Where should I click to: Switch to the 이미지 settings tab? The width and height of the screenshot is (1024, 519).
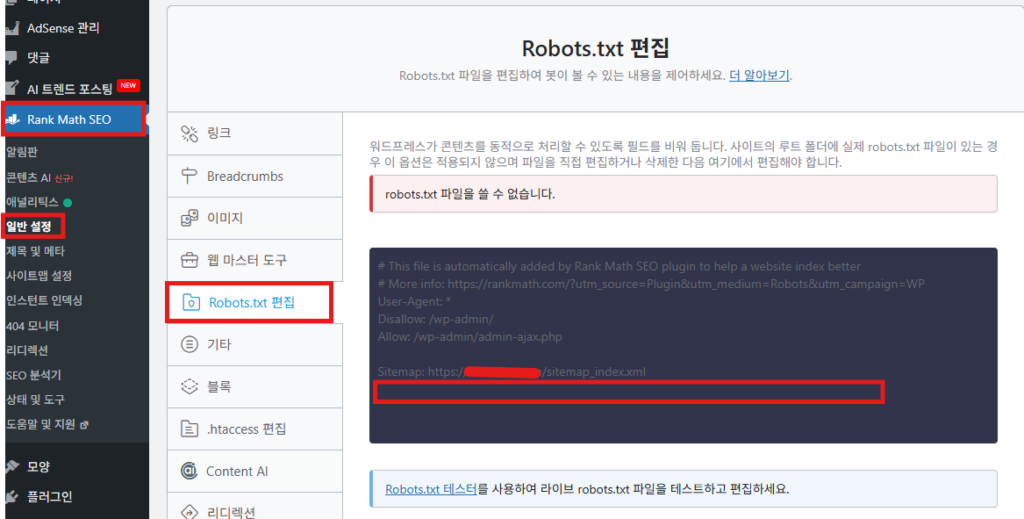pos(255,218)
